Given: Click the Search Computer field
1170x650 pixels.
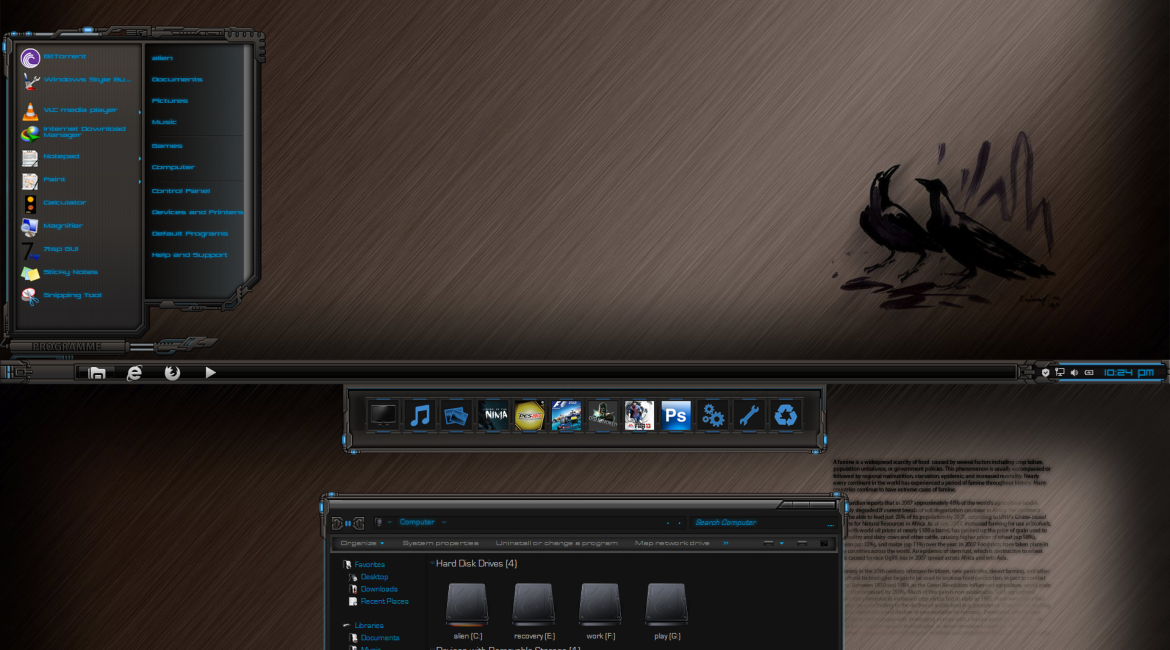Looking at the screenshot, I should click(750, 522).
